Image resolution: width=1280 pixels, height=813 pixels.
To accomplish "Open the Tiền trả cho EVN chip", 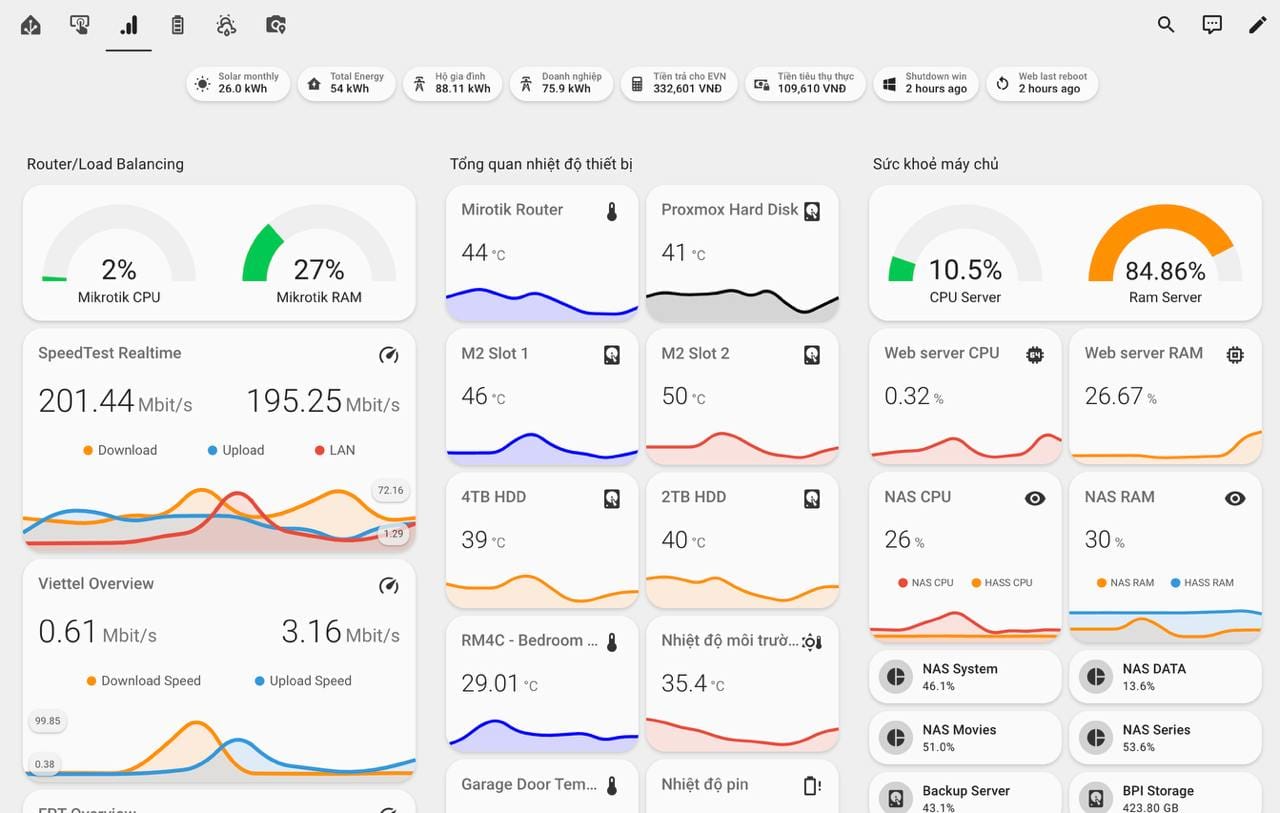I will [x=679, y=84].
